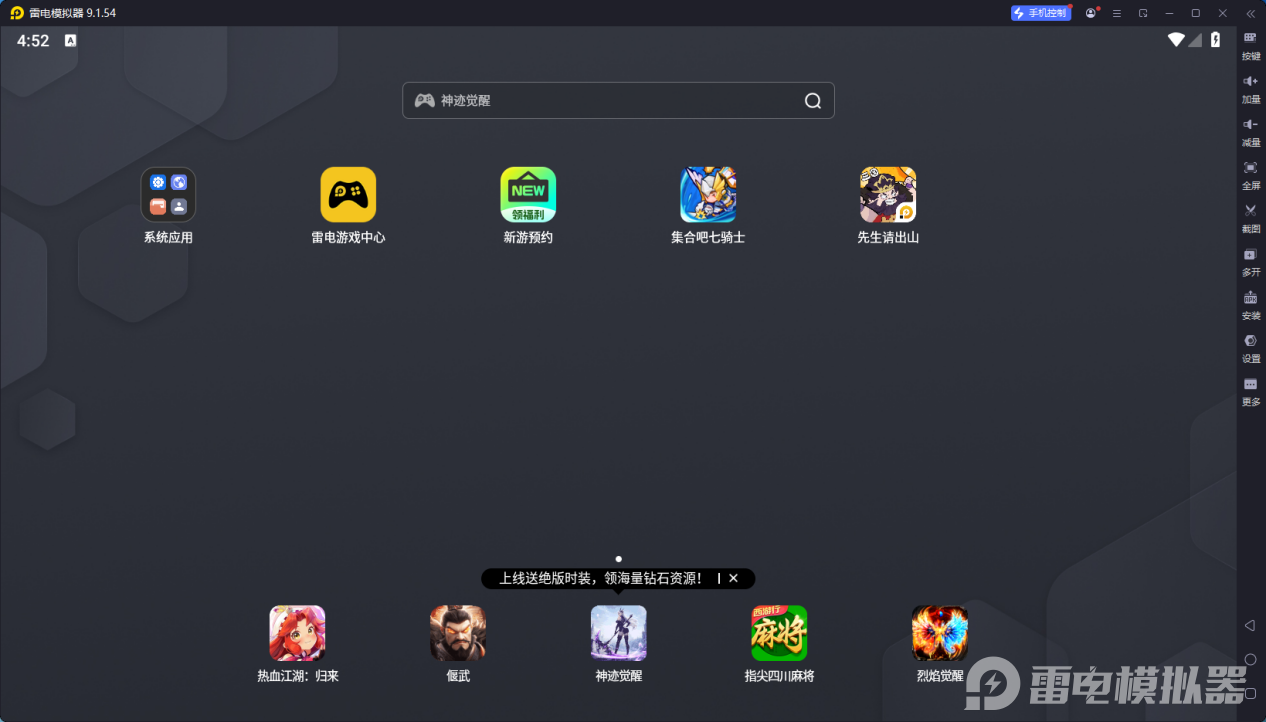
Task: Click the search magnifier icon
Action: pyautogui.click(x=813, y=101)
